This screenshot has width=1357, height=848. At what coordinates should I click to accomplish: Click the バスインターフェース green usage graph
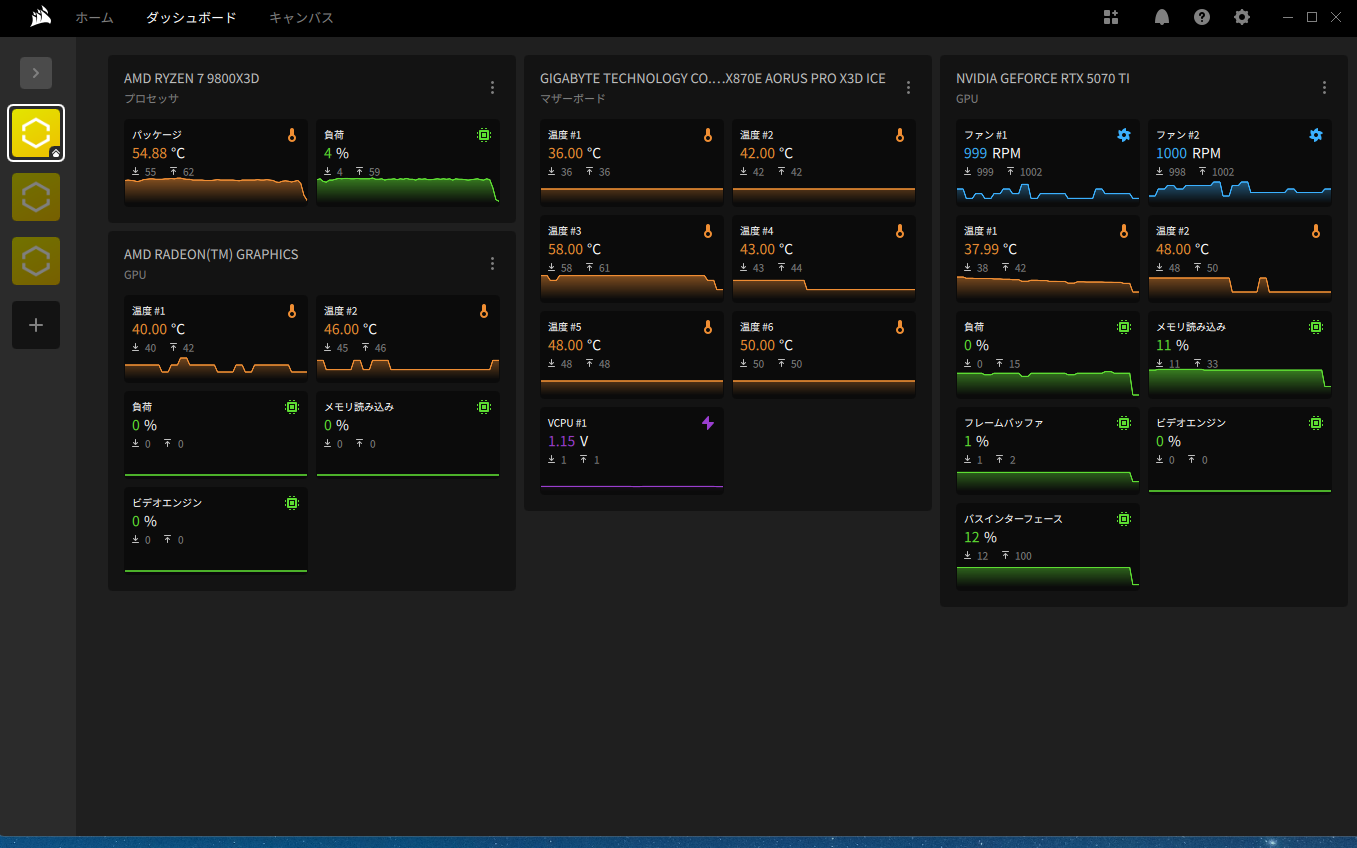(x=1048, y=576)
